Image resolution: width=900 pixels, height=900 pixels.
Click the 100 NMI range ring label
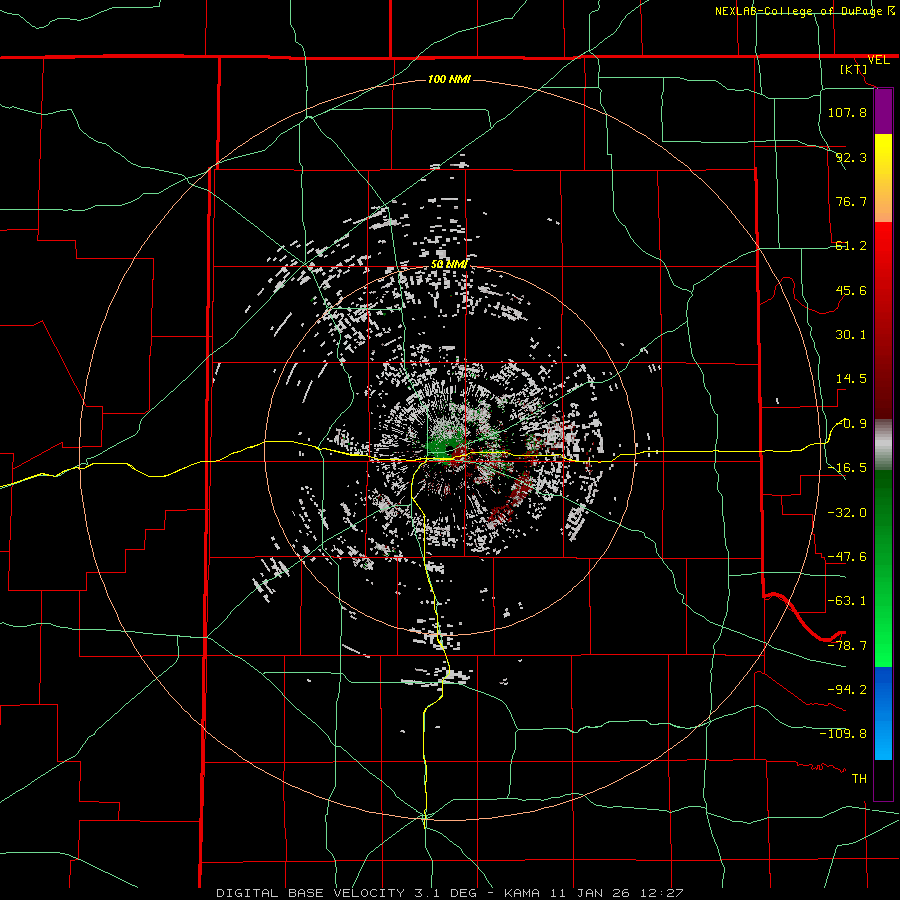click(x=449, y=79)
